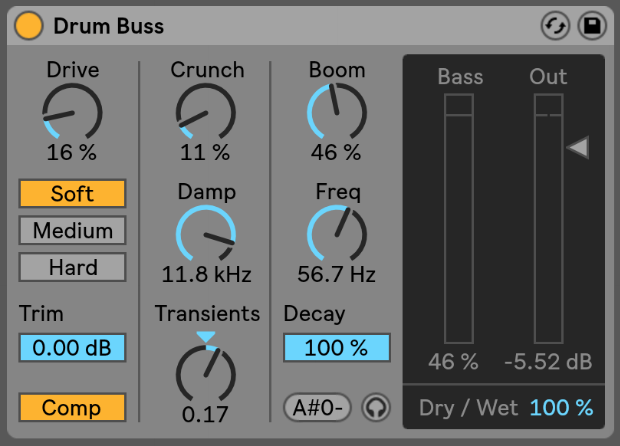This screenshot has height=446, width=620.
Task: Click the Drive knob
Action: pos(72,113)
